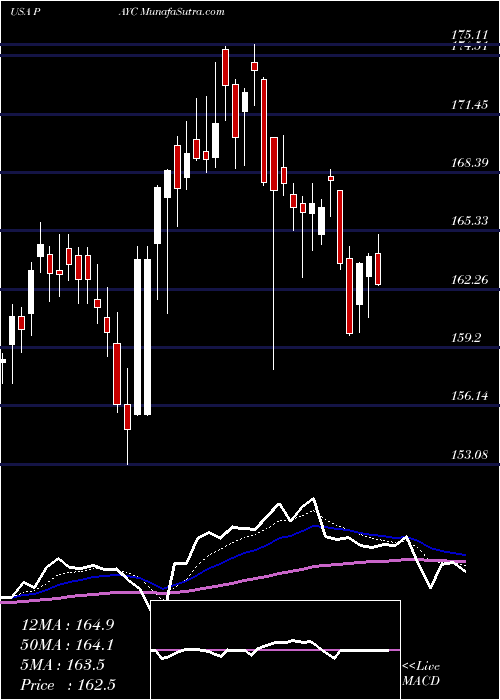The width and height of the screenshot is (500, 700).
Task: Select the 156.14 price level label
Action: click(469, 396)
